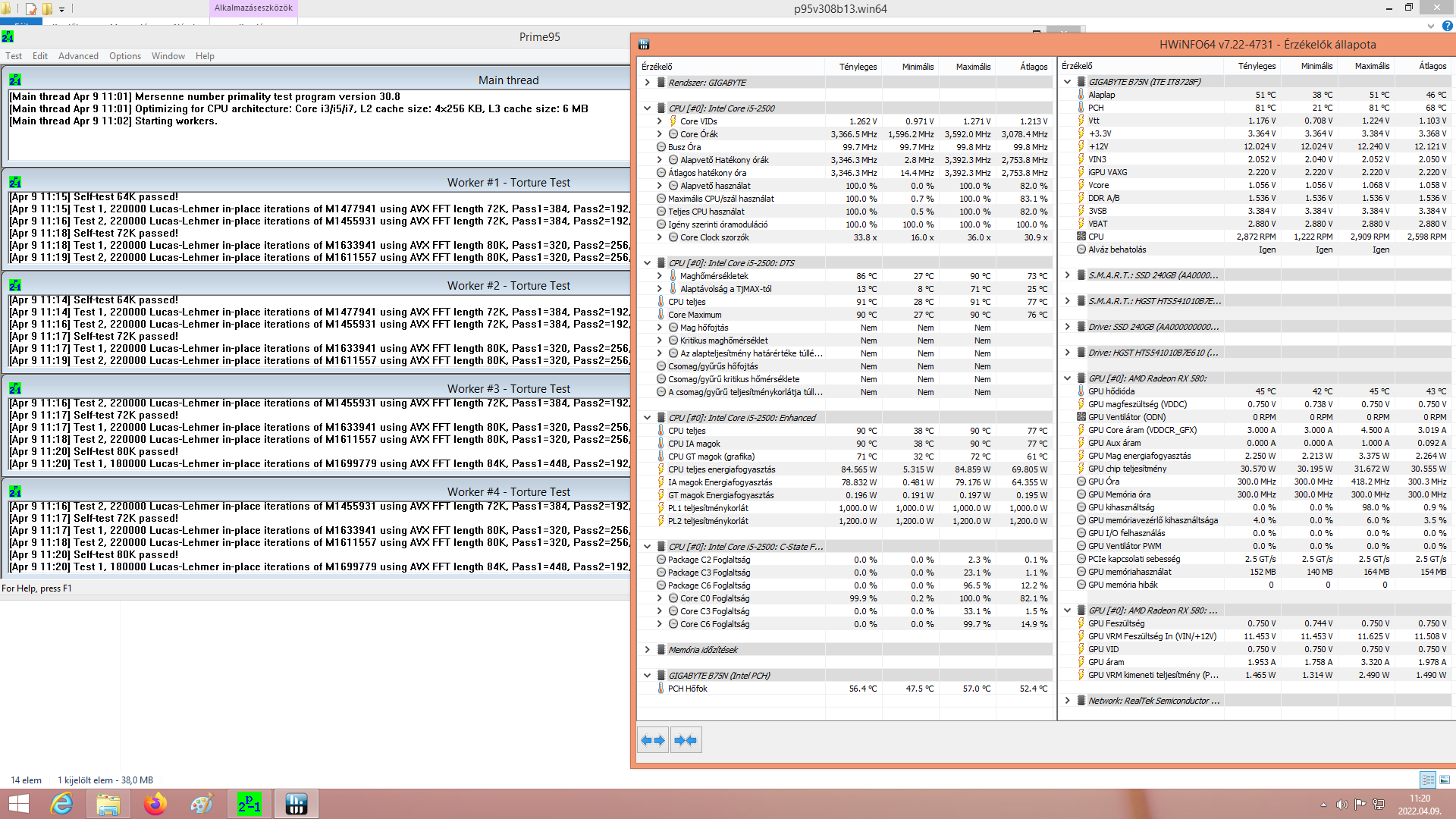The height and width of the screenshot is (819, 1456).
Task: Collapse the CPU [#0]: Intel Core i5-2500 group
Action: (647, 108)
